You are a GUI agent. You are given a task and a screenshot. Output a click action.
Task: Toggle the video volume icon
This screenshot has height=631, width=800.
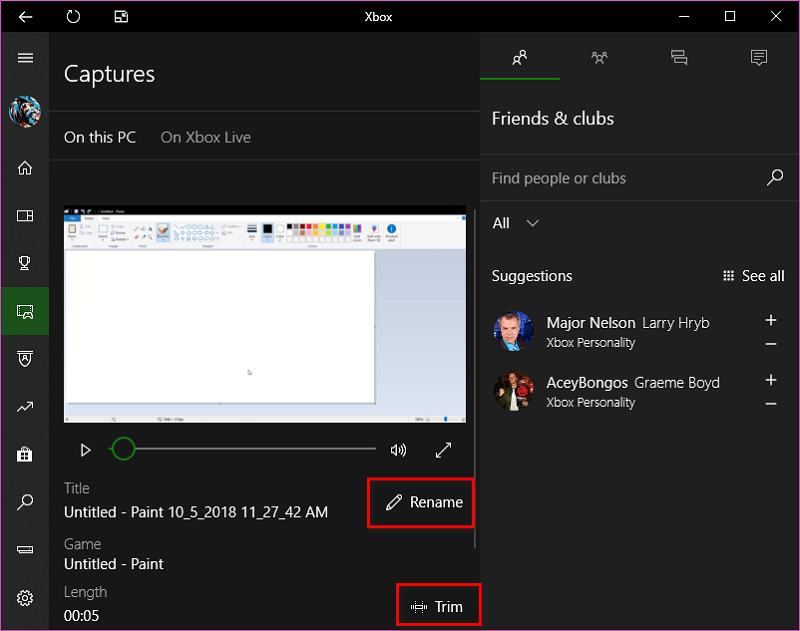(398, 450)
